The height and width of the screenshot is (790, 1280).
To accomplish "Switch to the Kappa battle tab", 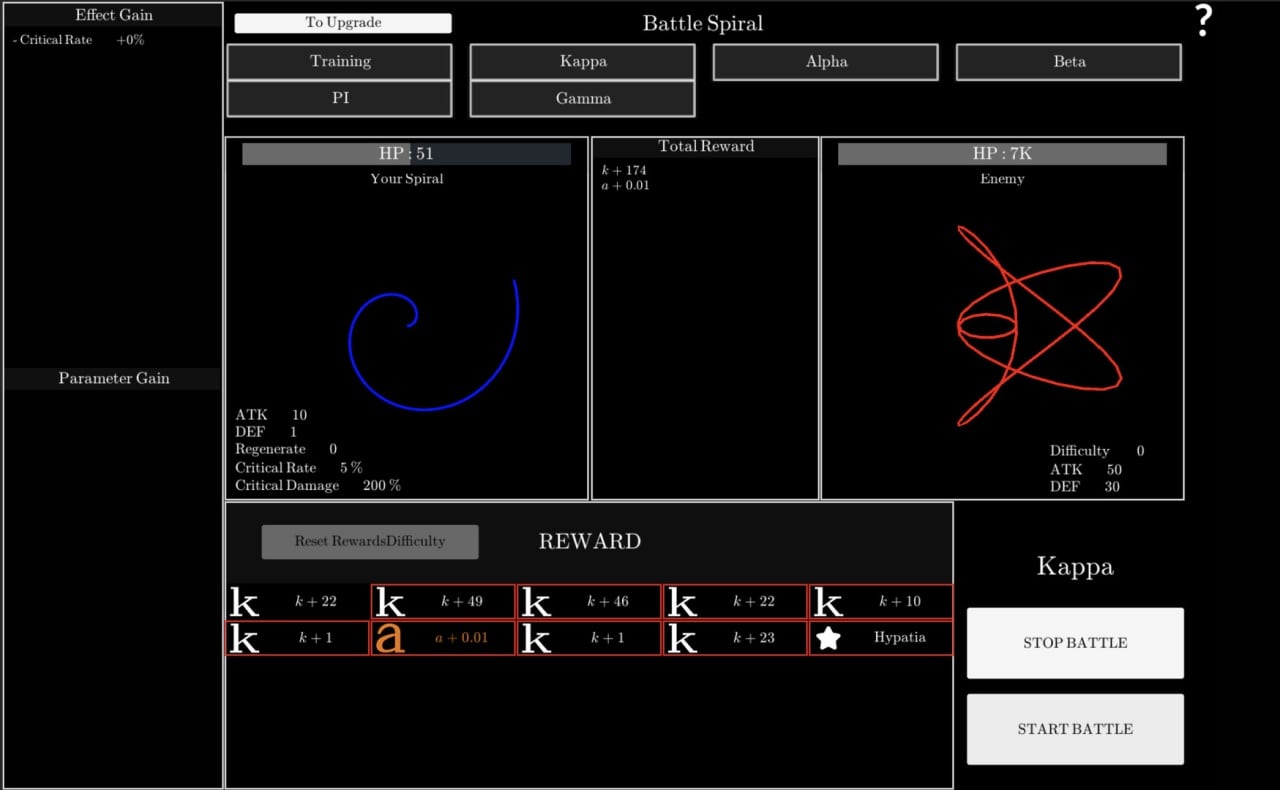I will pos(583,62).
